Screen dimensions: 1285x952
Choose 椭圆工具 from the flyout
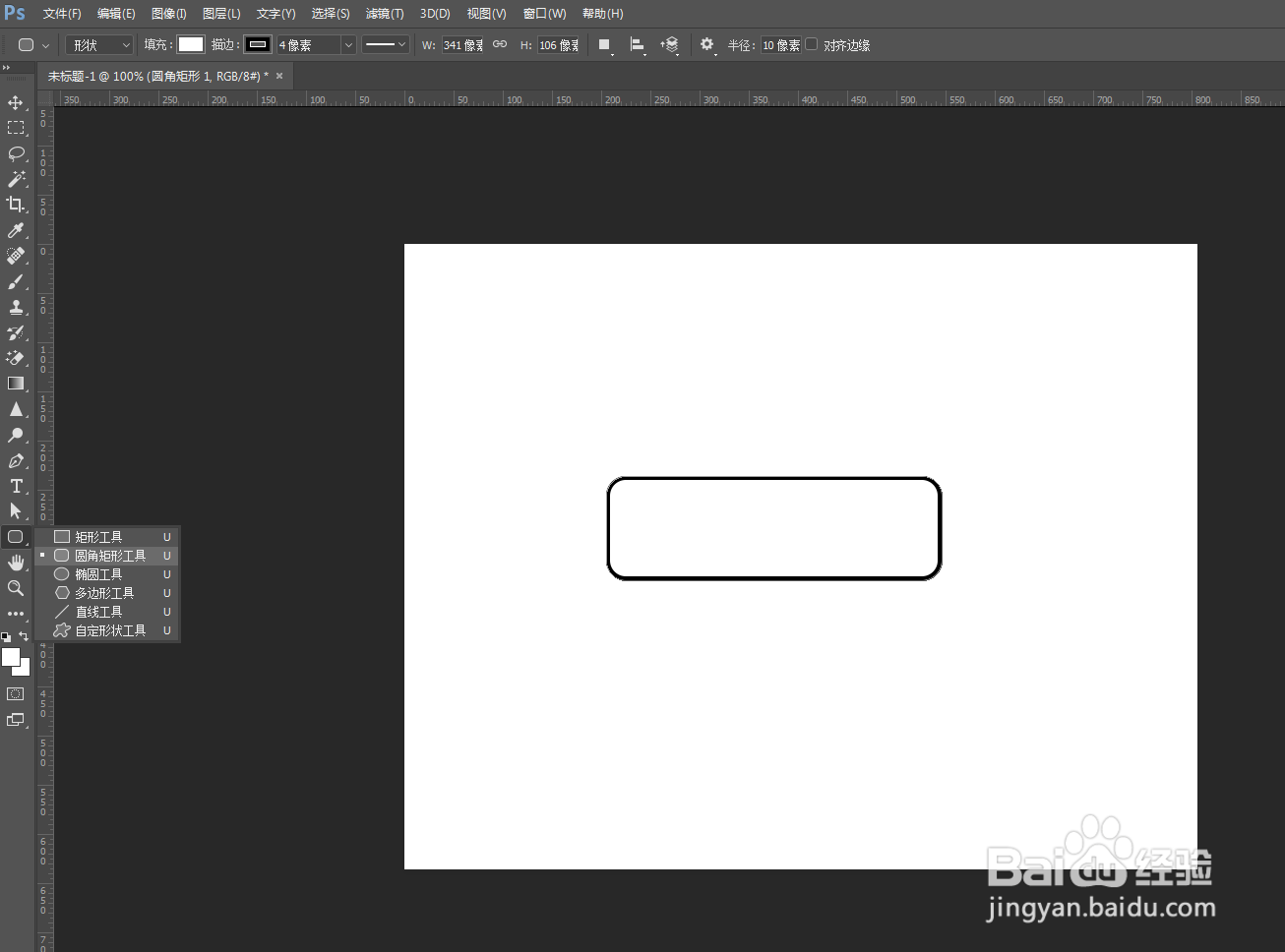coord(107,574)
